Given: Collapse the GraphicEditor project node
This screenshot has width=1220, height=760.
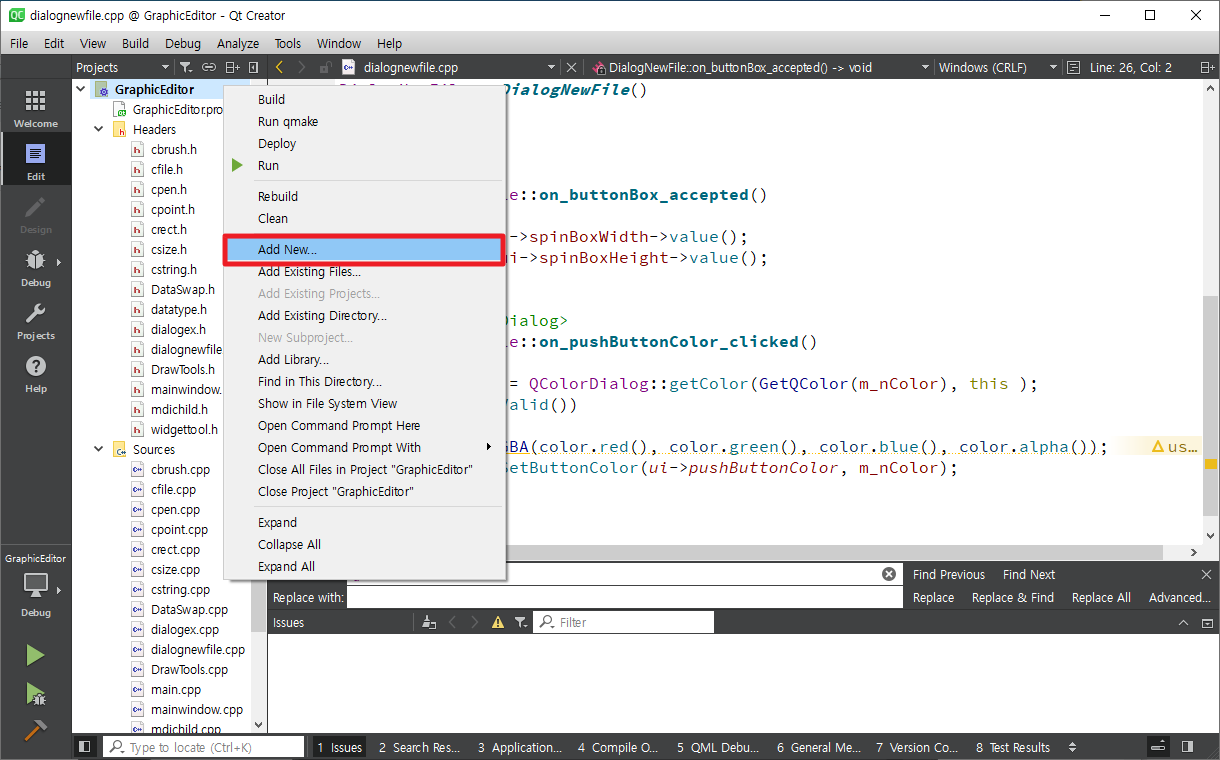Looking at the screenshot, I should [82, 89].
